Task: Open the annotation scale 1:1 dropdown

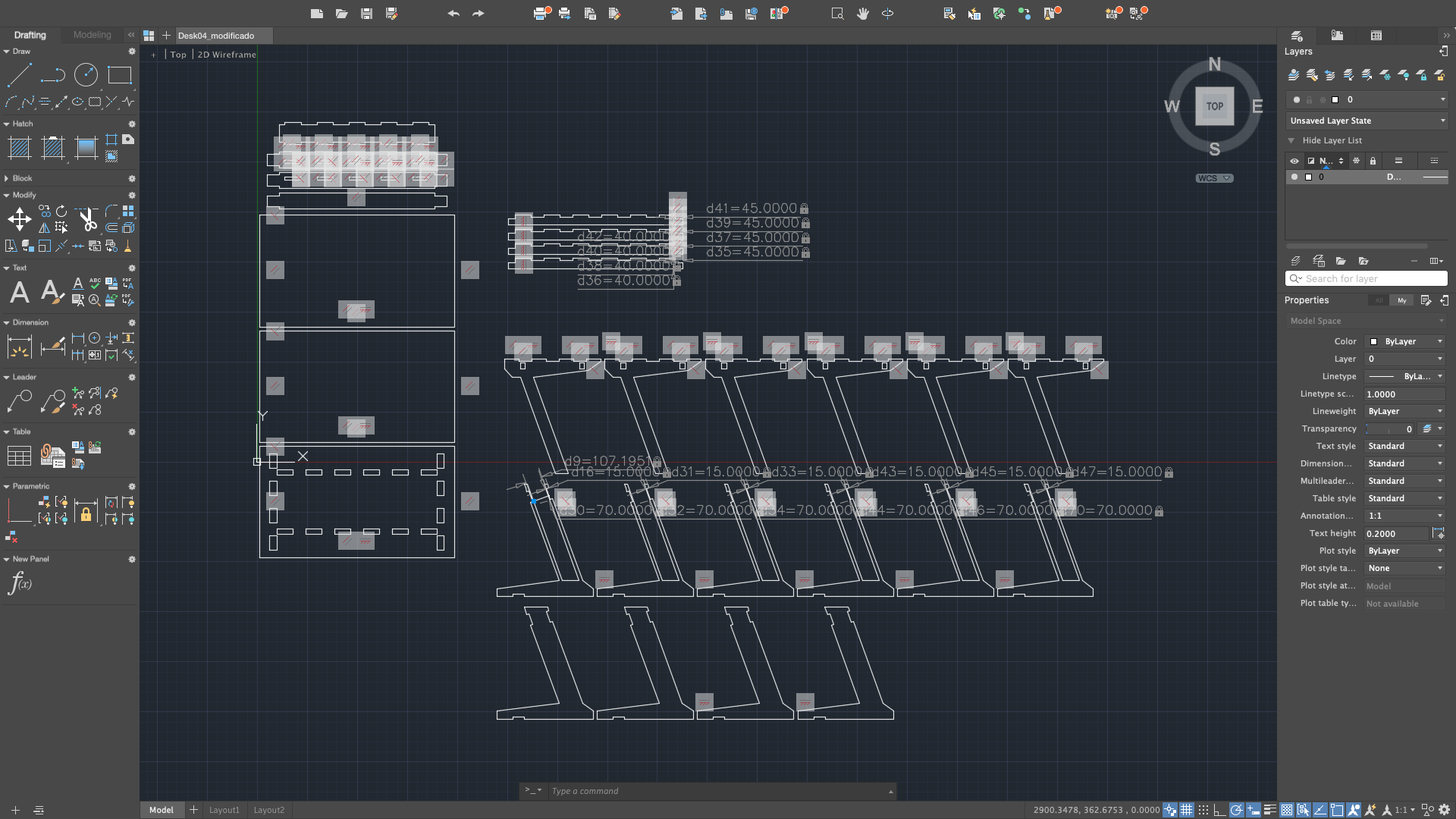Action: point(1405,810)
